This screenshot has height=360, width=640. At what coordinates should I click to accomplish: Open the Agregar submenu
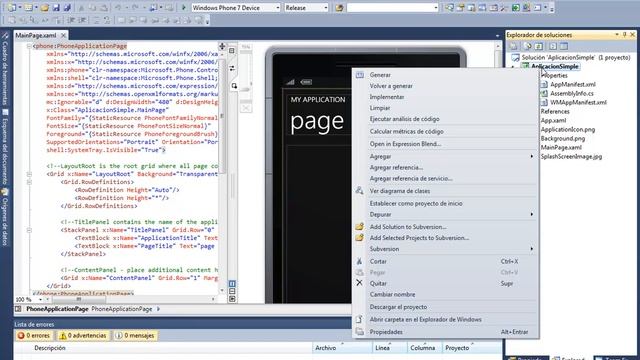click(446, 156)
